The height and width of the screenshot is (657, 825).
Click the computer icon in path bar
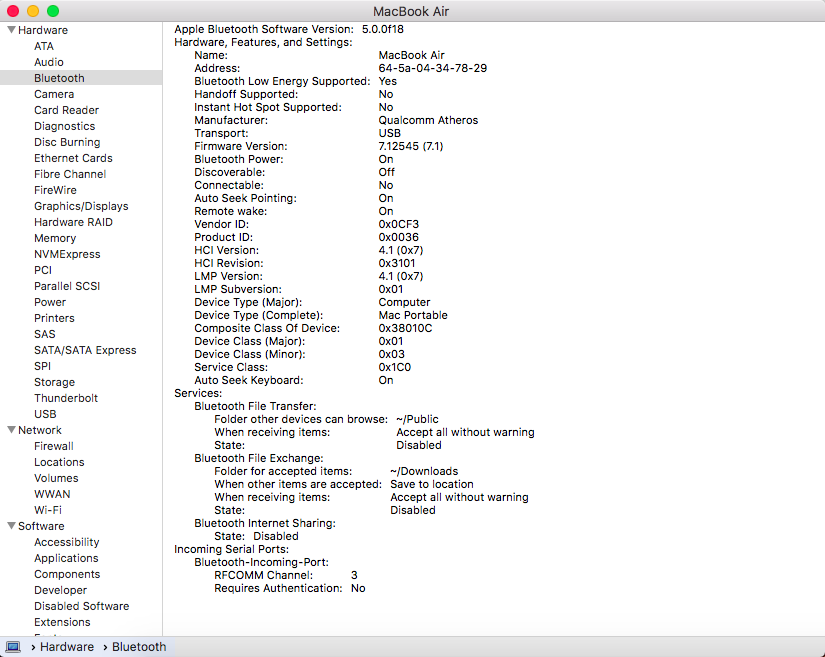[13, 647]
